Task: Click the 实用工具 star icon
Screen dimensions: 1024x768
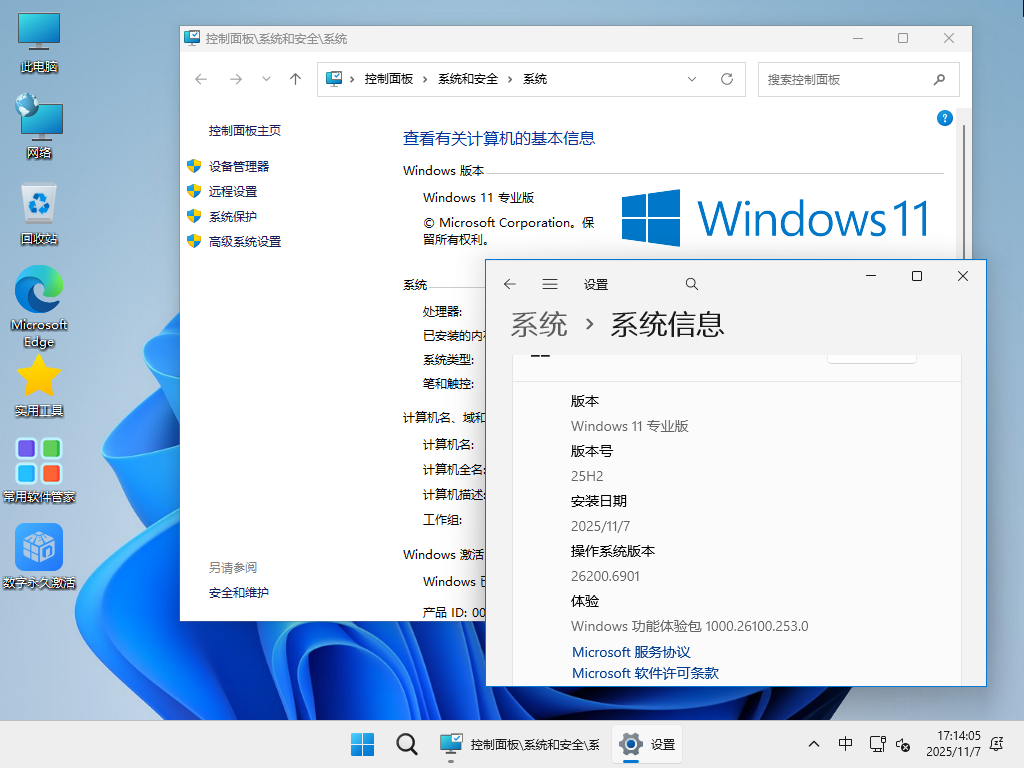Action: 38,378
